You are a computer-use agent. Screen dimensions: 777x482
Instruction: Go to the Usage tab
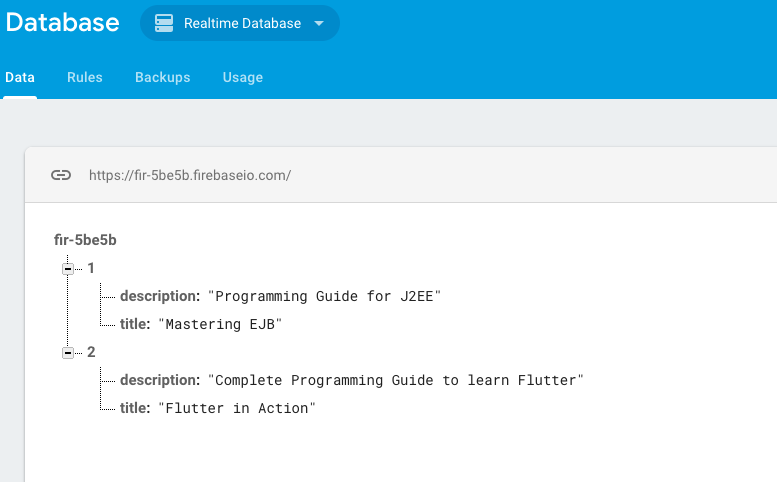tap(242, 77)
